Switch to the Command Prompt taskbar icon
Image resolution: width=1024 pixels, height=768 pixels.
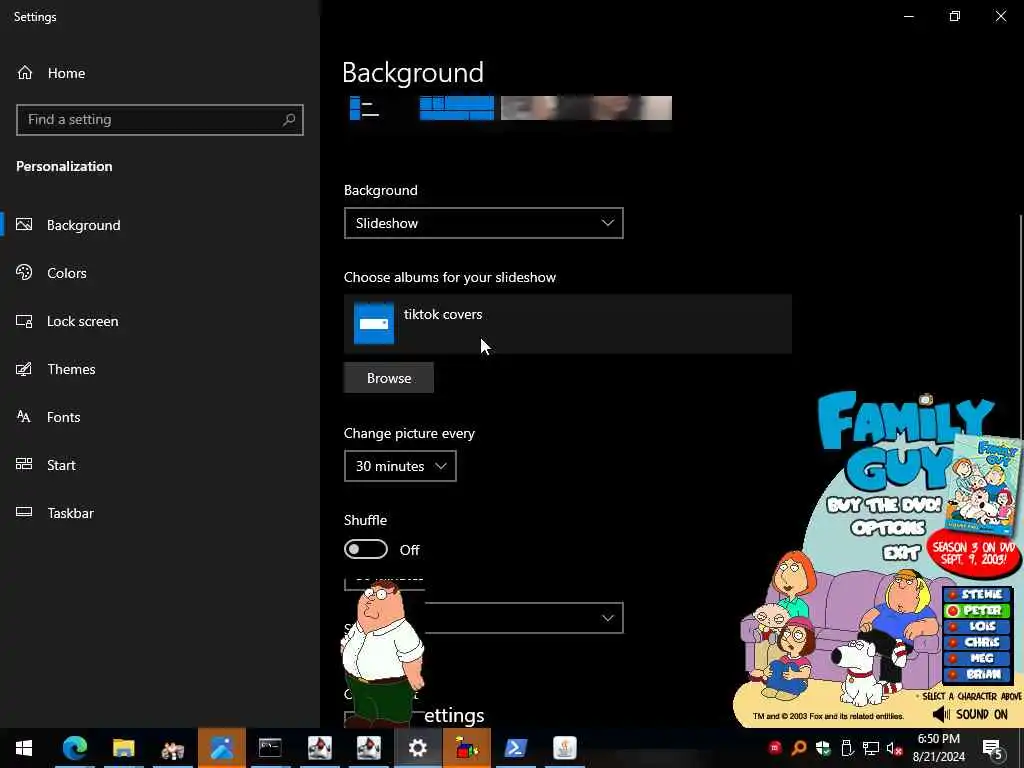coord(270,748)
